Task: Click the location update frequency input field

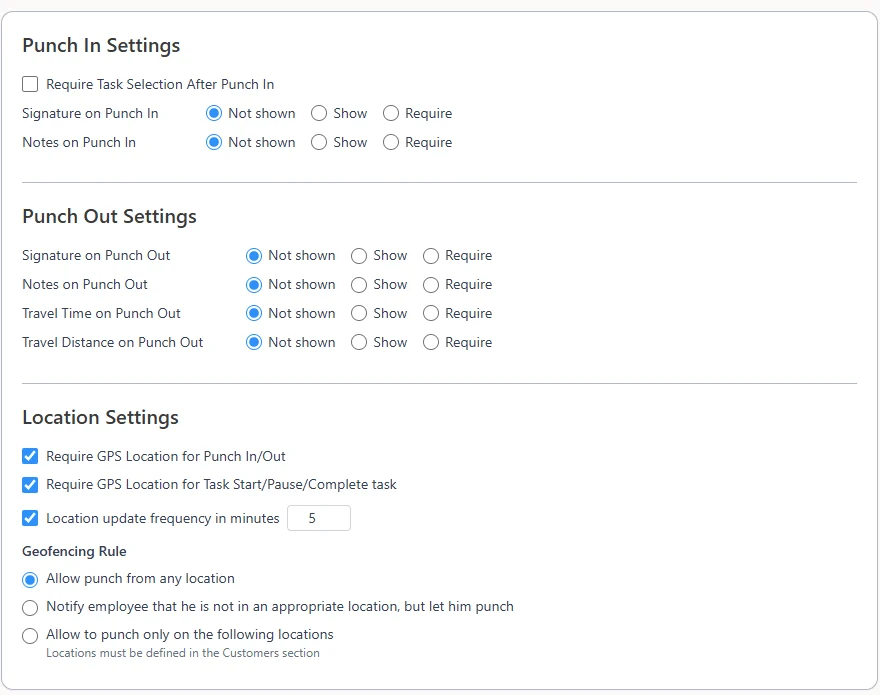Action: tap(319, 518)
